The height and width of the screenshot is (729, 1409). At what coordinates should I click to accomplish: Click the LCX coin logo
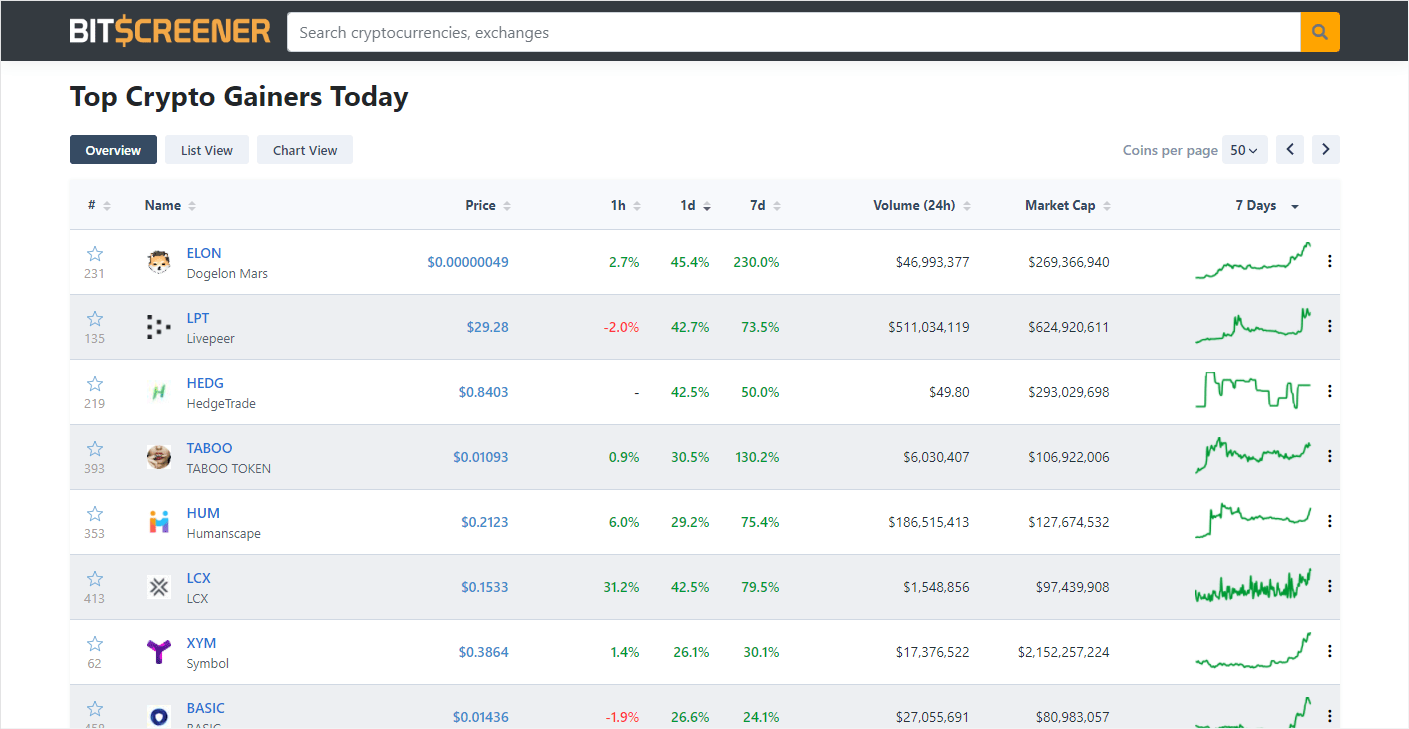(158, 586)
